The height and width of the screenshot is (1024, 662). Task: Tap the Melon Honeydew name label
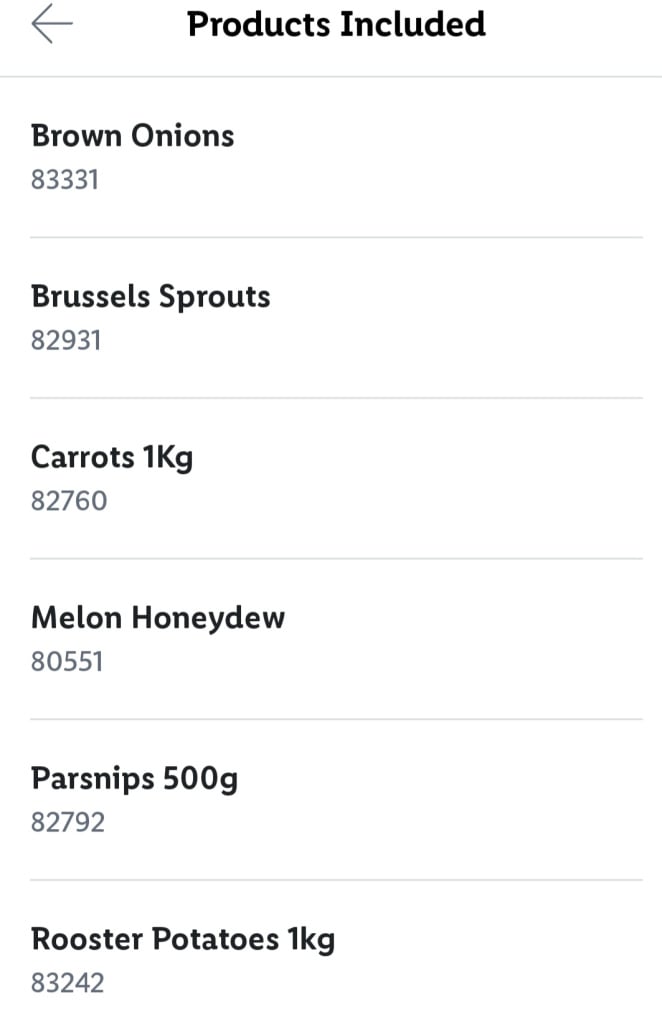pos(159,617)
